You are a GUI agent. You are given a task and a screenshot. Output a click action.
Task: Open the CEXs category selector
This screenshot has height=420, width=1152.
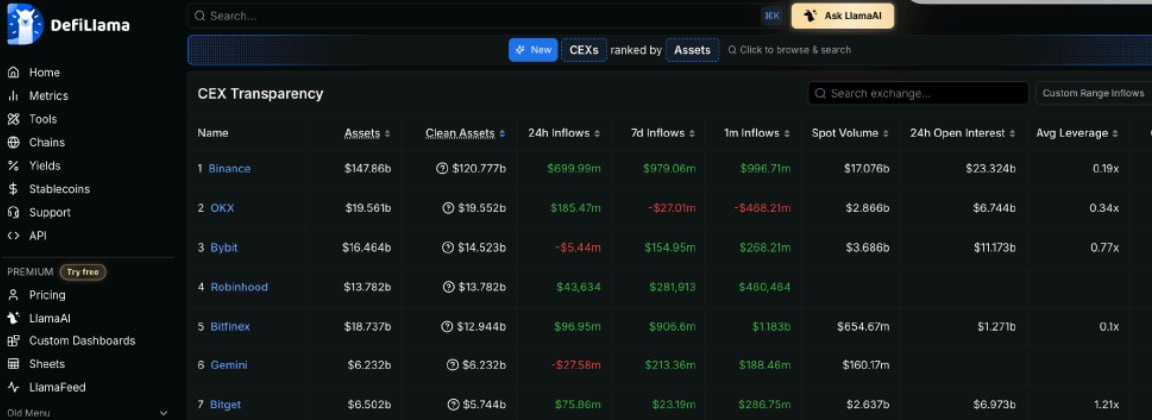click(583, 50)
